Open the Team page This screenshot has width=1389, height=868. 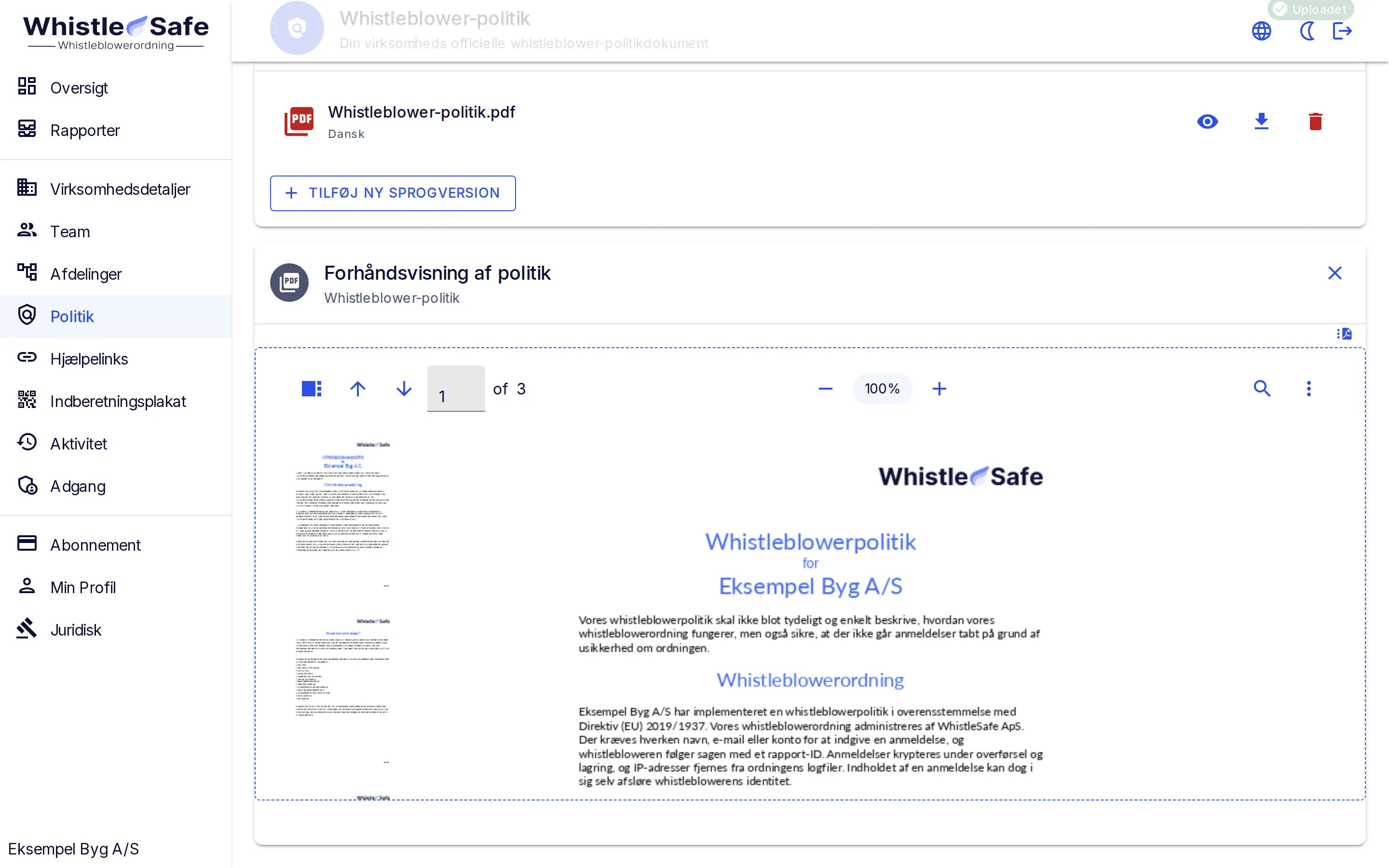coord(115,231)
